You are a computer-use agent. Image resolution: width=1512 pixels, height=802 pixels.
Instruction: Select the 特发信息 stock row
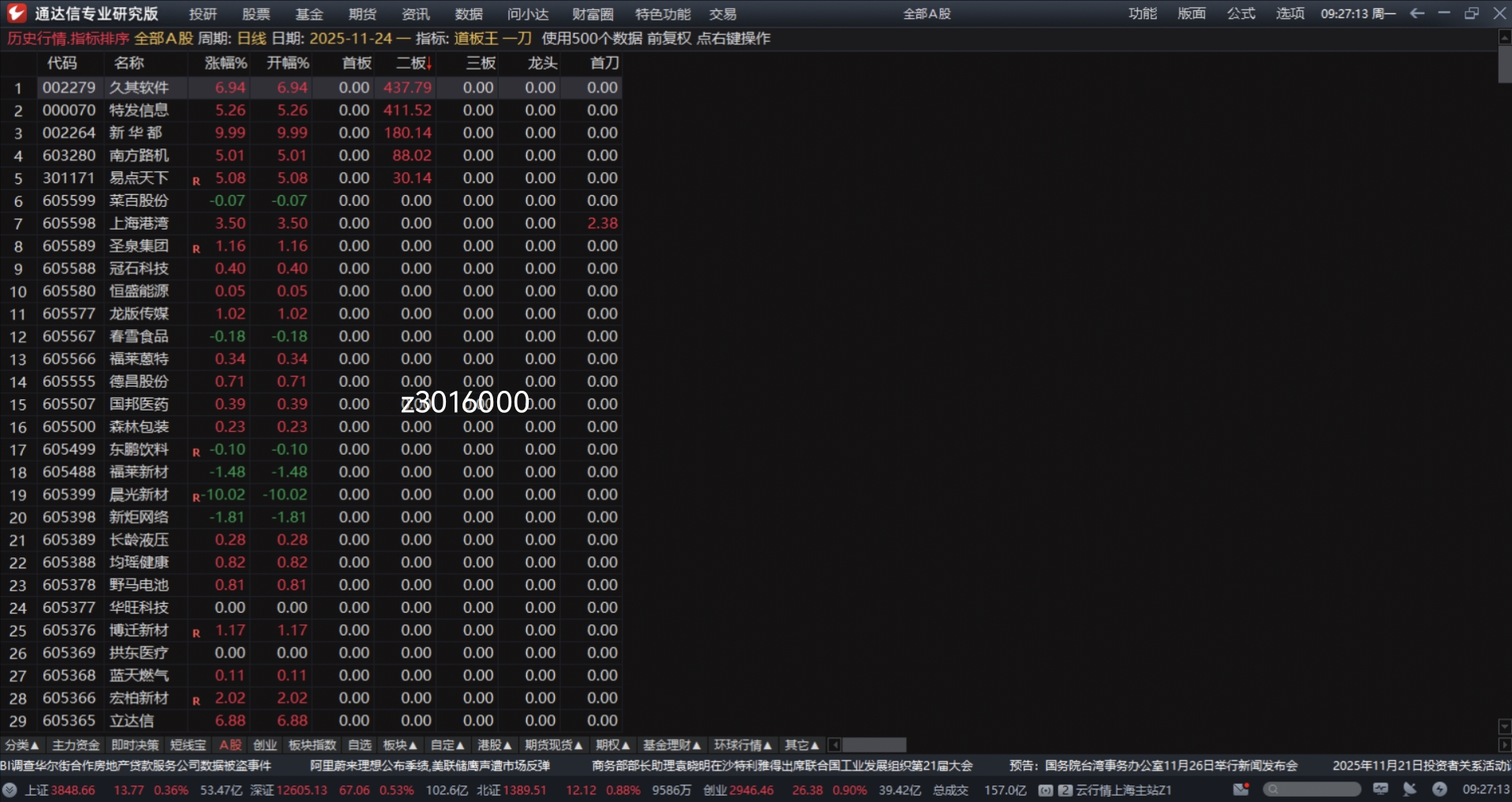[x=311, y=111]
